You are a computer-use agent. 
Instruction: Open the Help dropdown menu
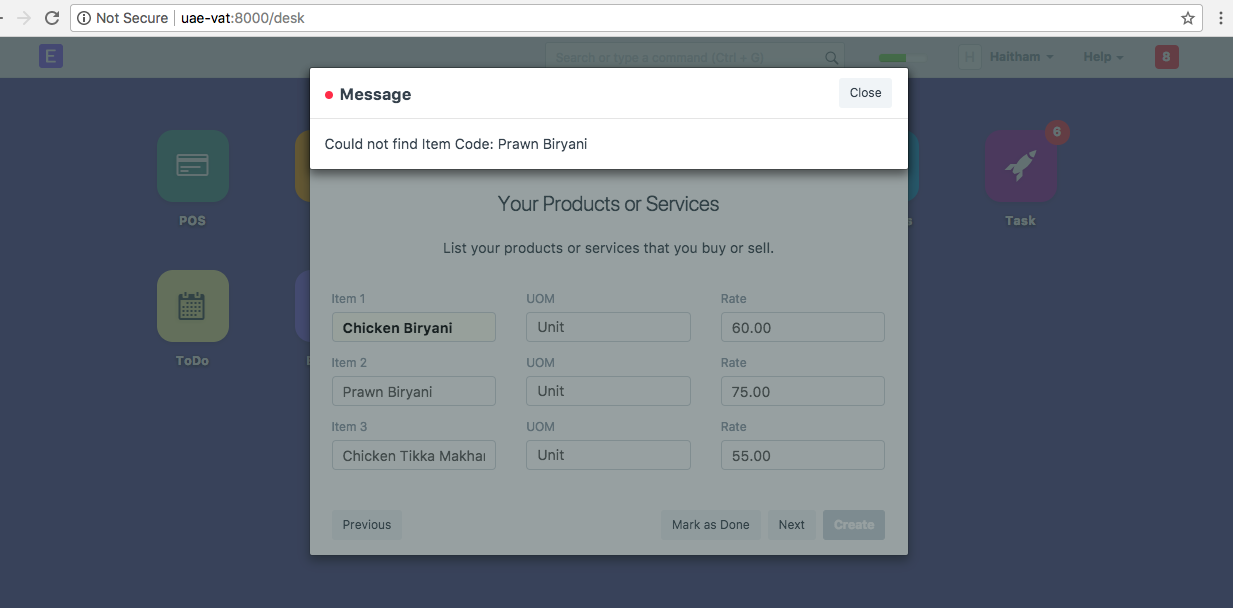(1101, 57)
